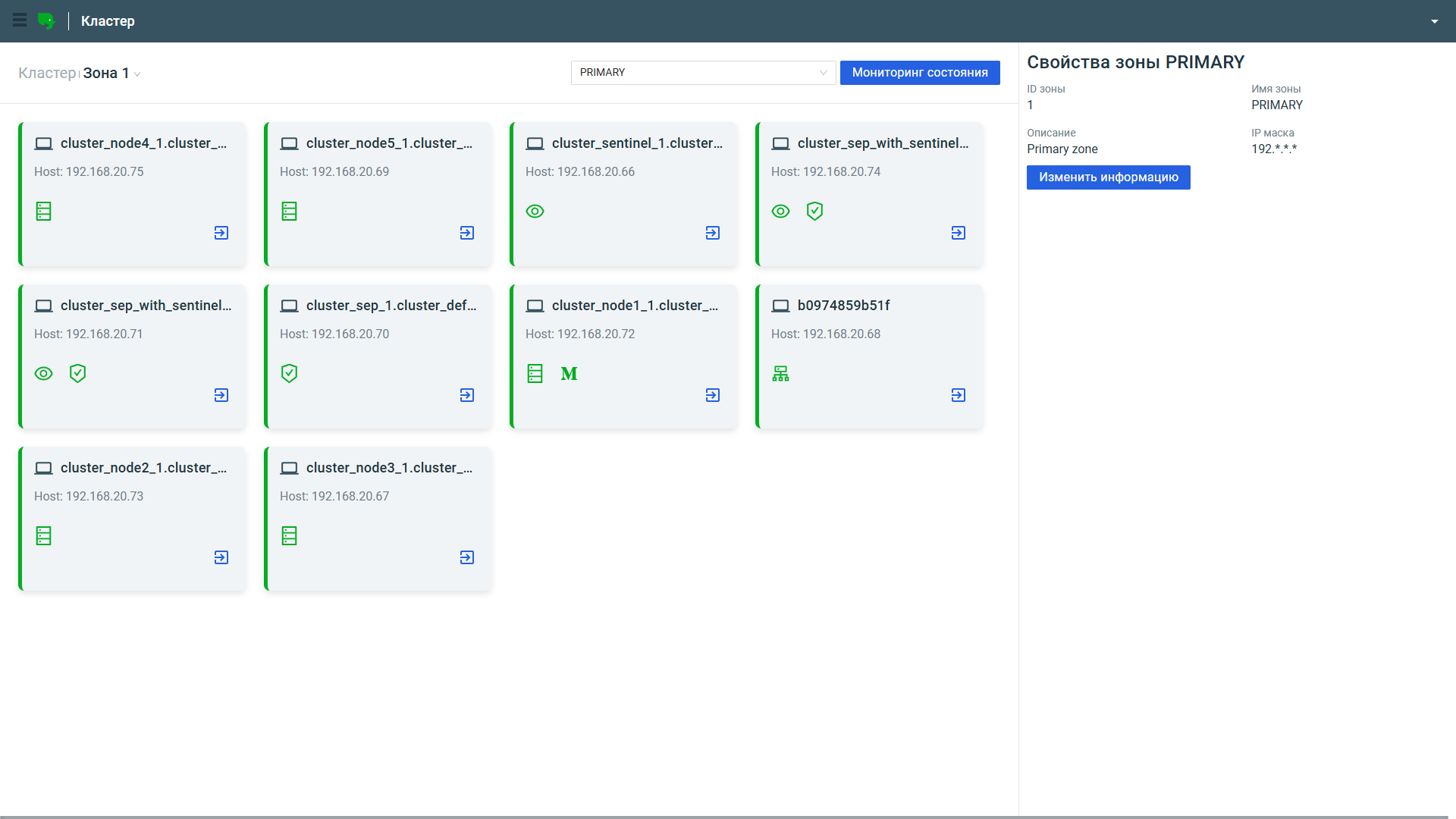Open cluster_node3_1 node via arrow icon
The height and width of the screenshot is (819, 1456).
(x=467, y=557)
